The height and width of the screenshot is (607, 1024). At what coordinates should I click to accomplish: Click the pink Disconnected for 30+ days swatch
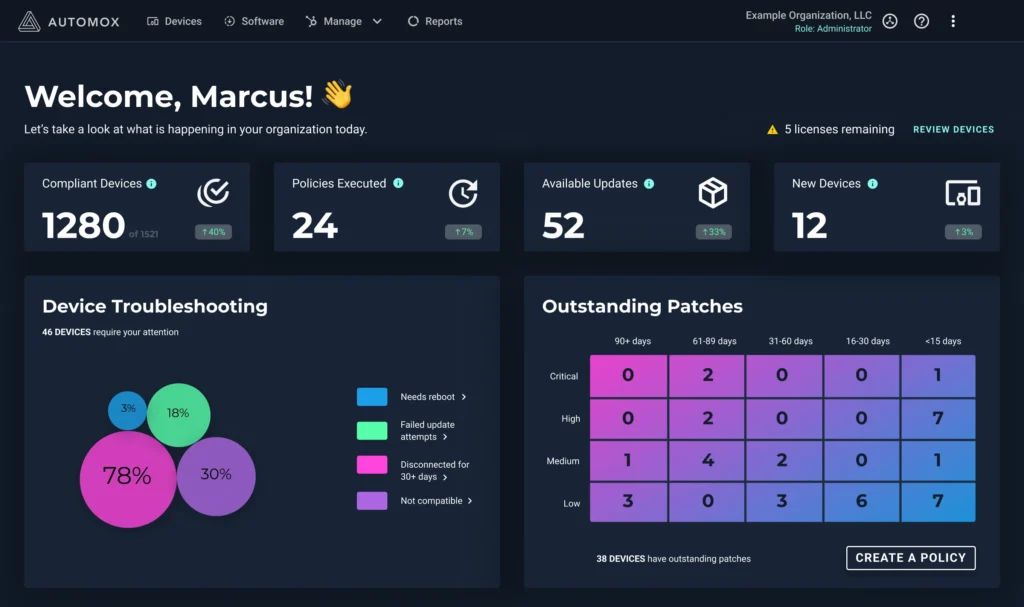(x=372, y=465)
